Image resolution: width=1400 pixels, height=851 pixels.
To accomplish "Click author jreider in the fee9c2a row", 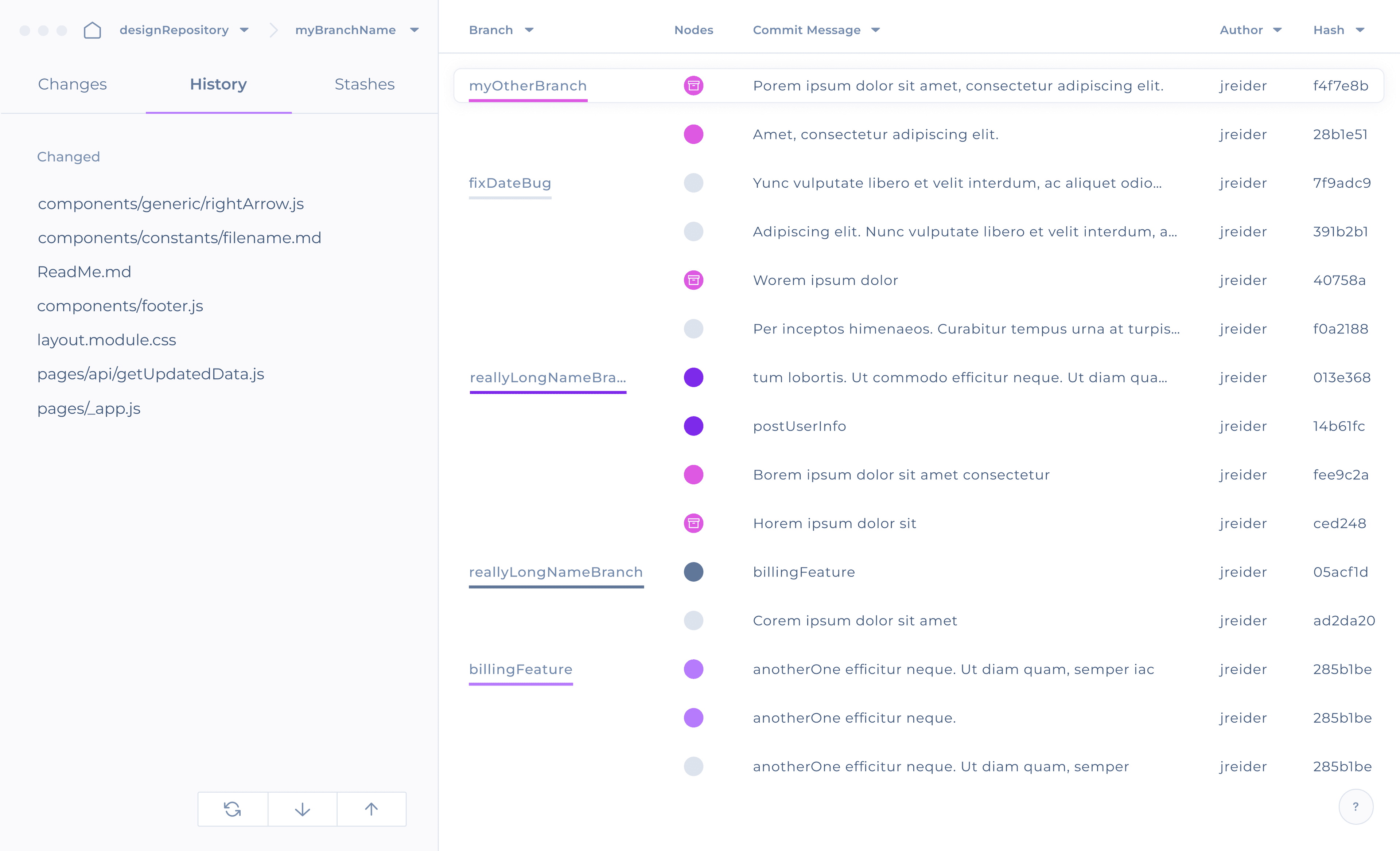I will pos(1242,475).
